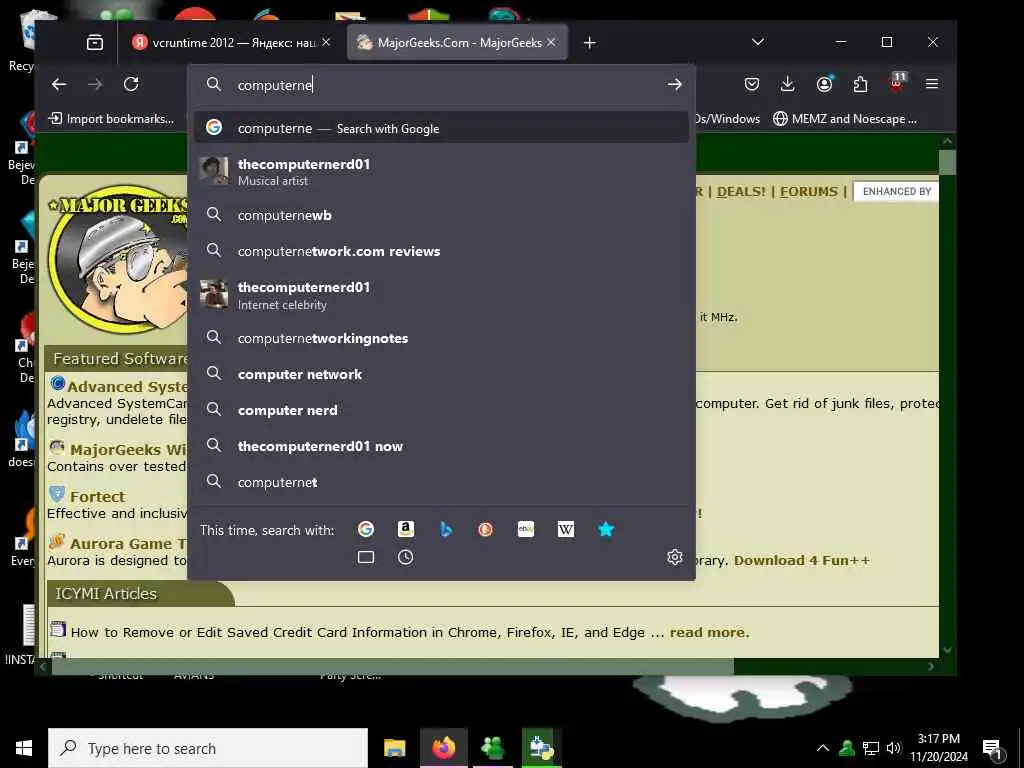The image size is (1024, 768).
Task: Click the Firefox taskbar icon
Action: (x=443, y=748)
